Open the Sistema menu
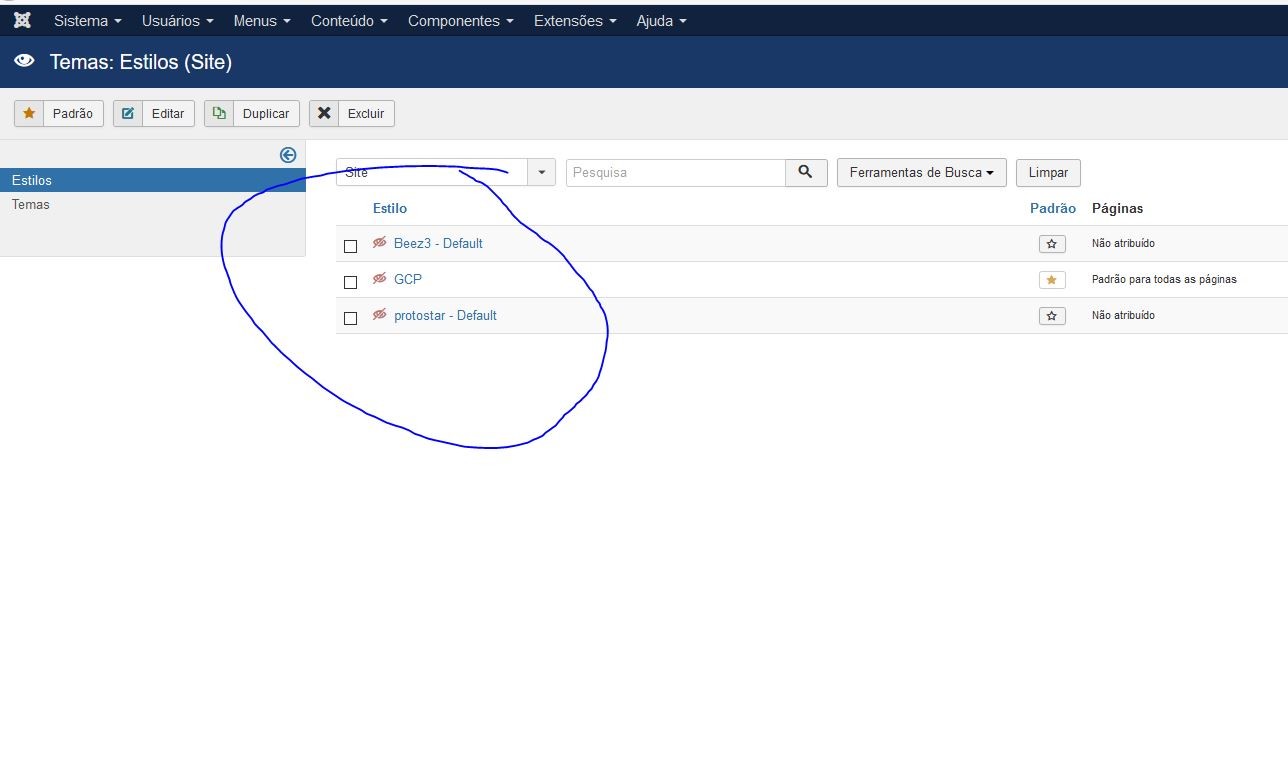 88,21
